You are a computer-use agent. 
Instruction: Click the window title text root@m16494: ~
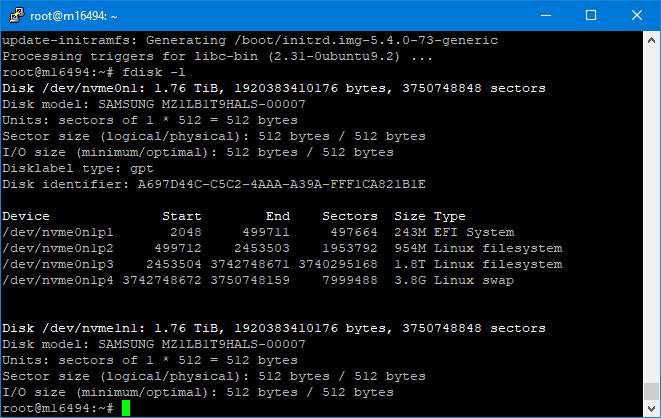tap(74, 16)
